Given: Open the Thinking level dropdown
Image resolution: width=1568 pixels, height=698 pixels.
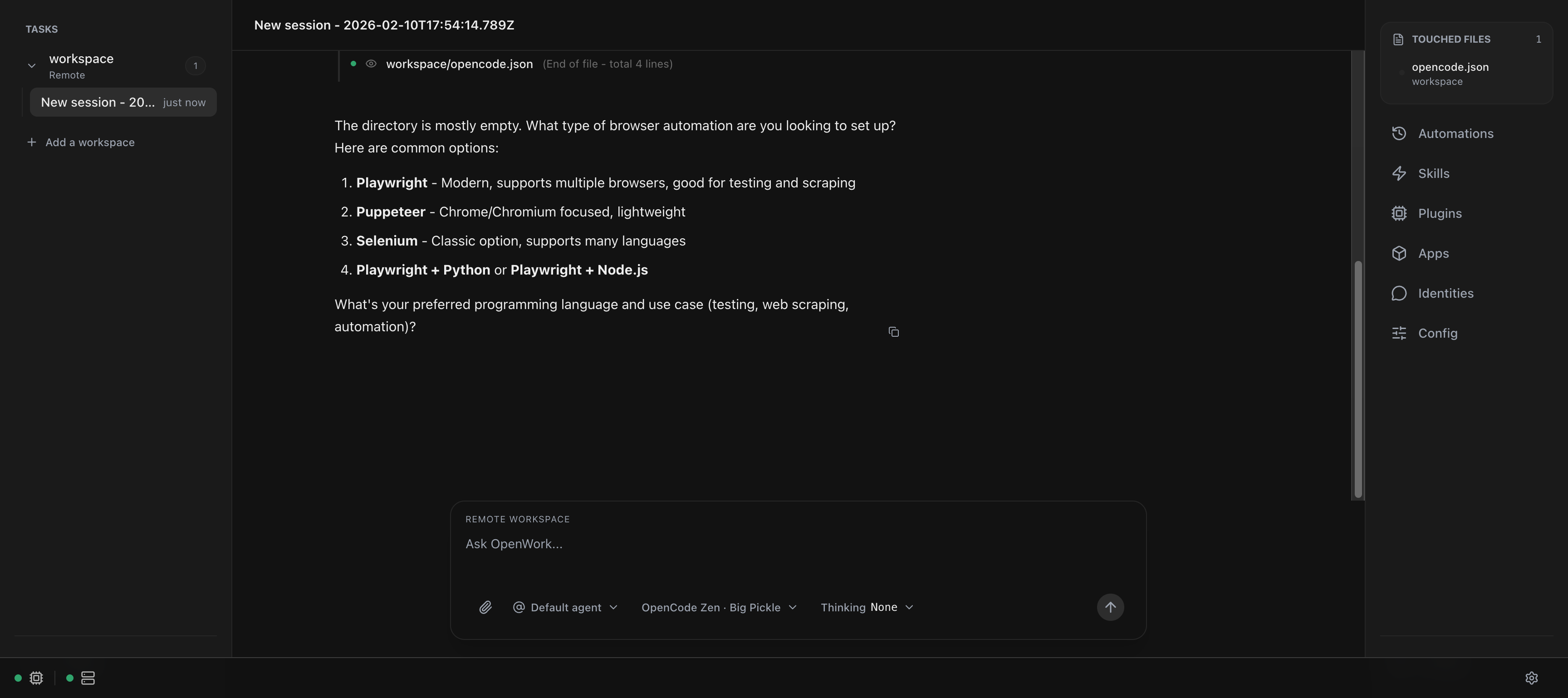Looking at the screenshot, I should (867, 607).
